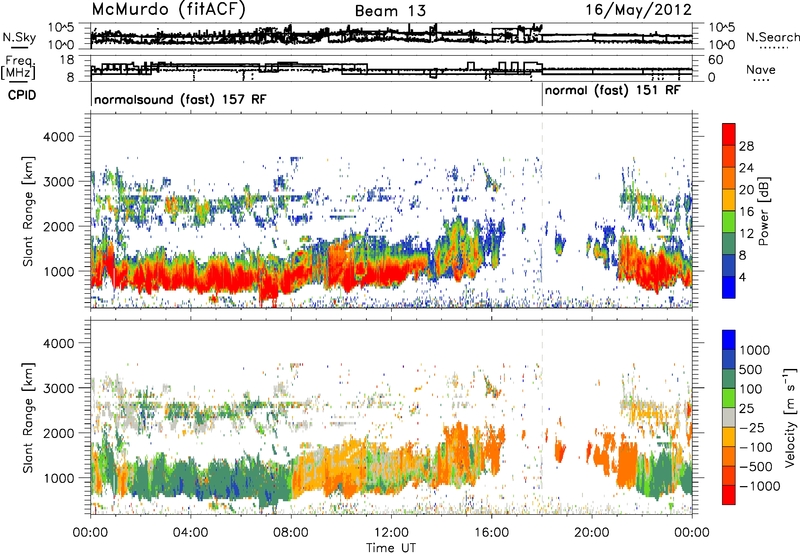Click the light green segment of Power colorbar
Screen dimensions: 800x554
[x=729, y=222]
